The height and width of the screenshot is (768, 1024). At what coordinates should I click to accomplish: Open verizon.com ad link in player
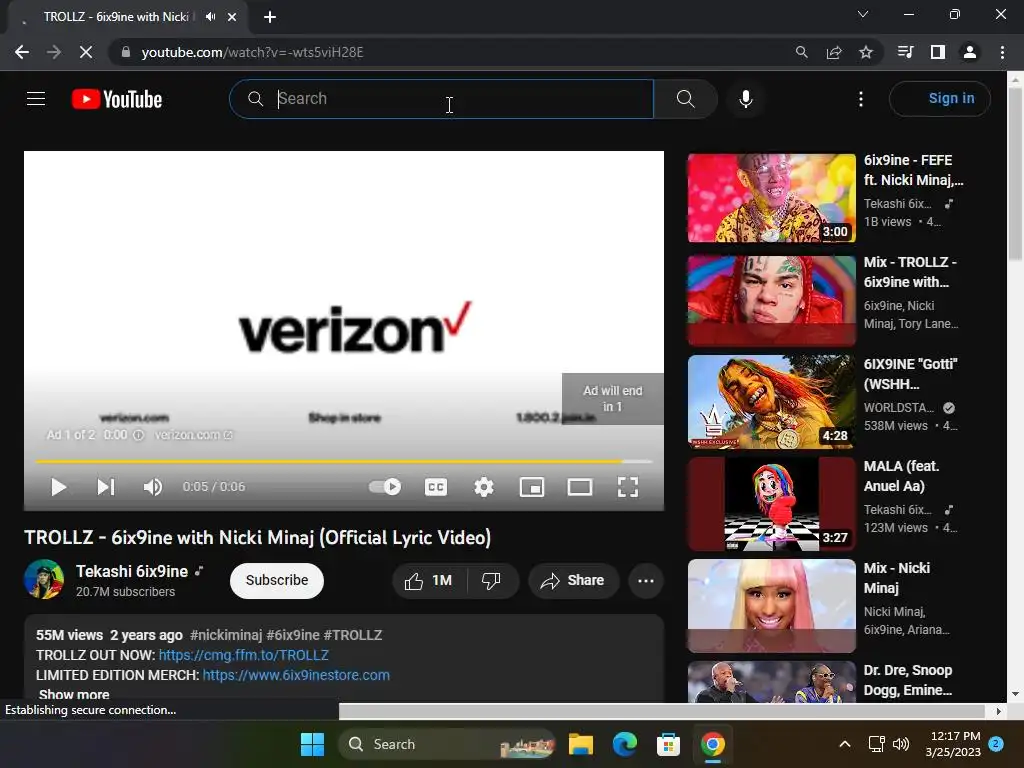193,435
